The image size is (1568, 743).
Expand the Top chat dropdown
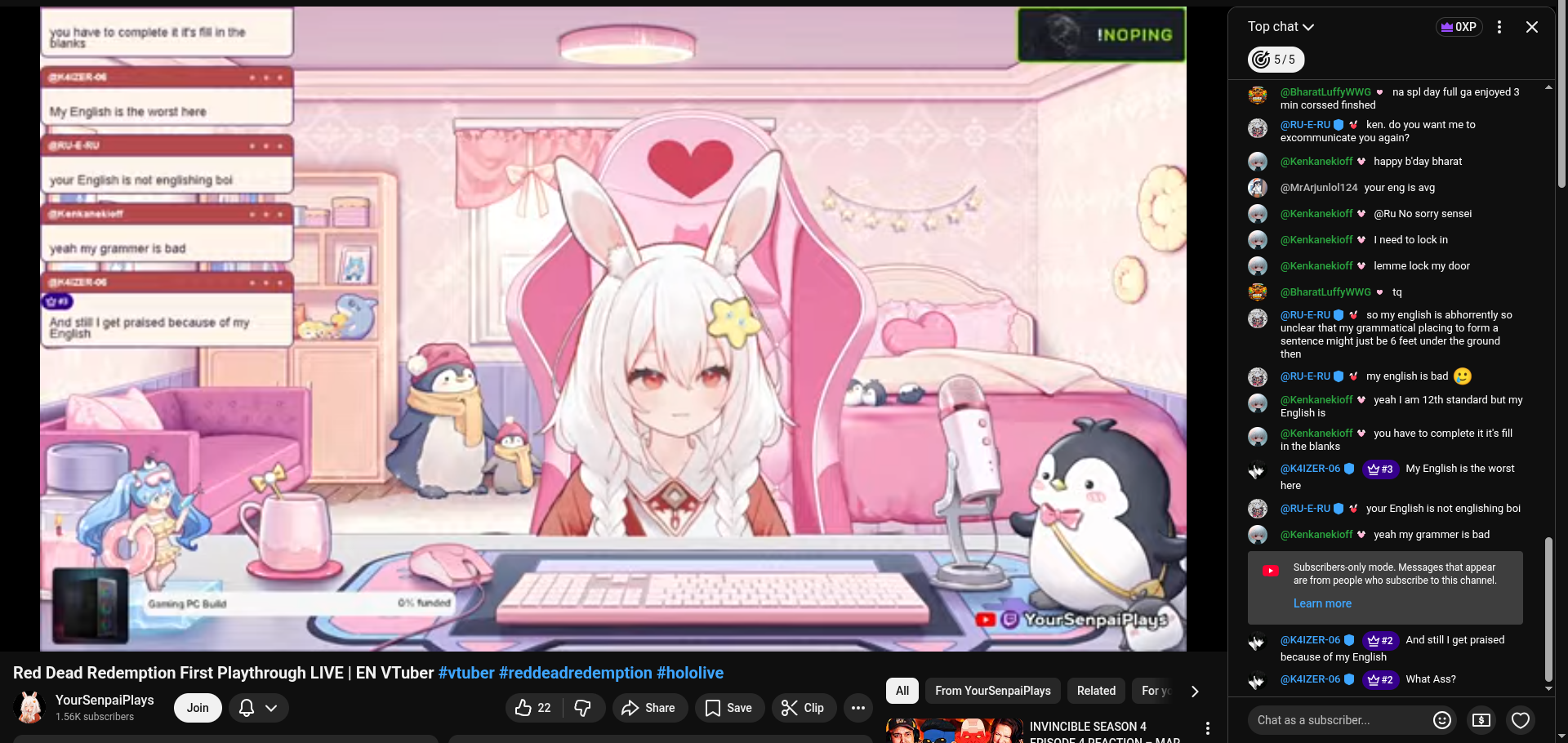1281,27
